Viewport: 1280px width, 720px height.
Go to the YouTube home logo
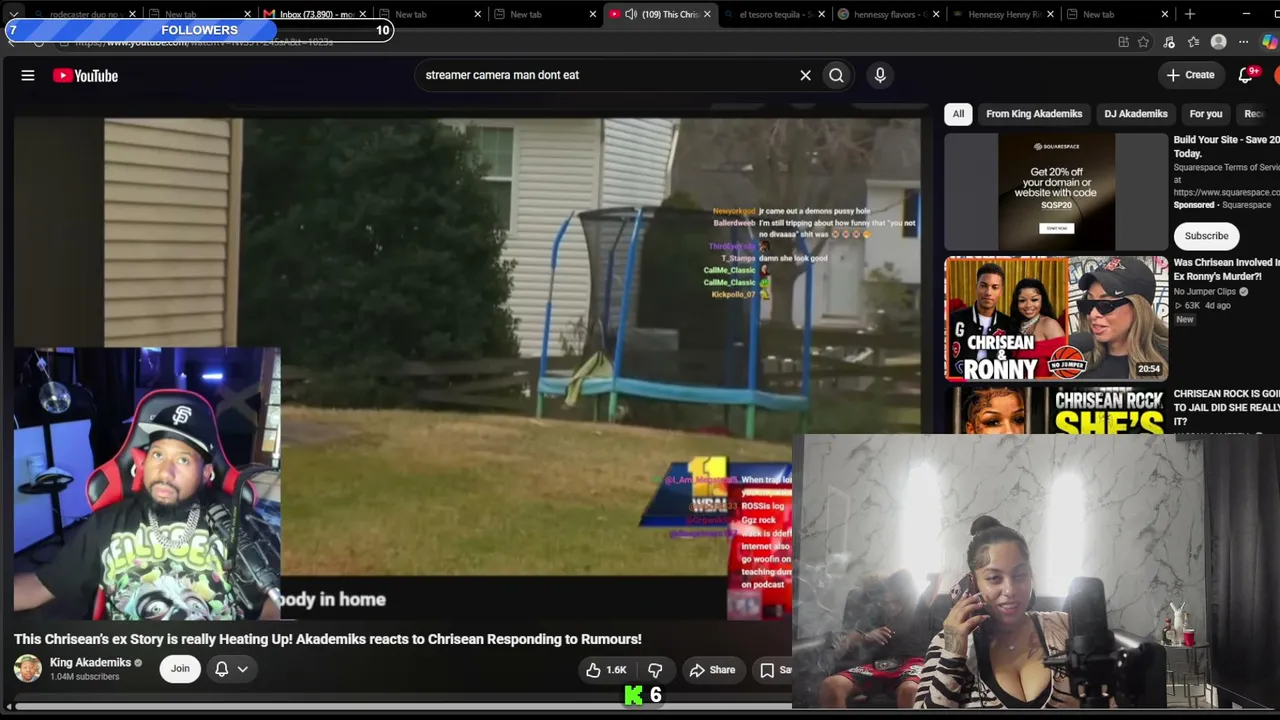tap(86, 75)
